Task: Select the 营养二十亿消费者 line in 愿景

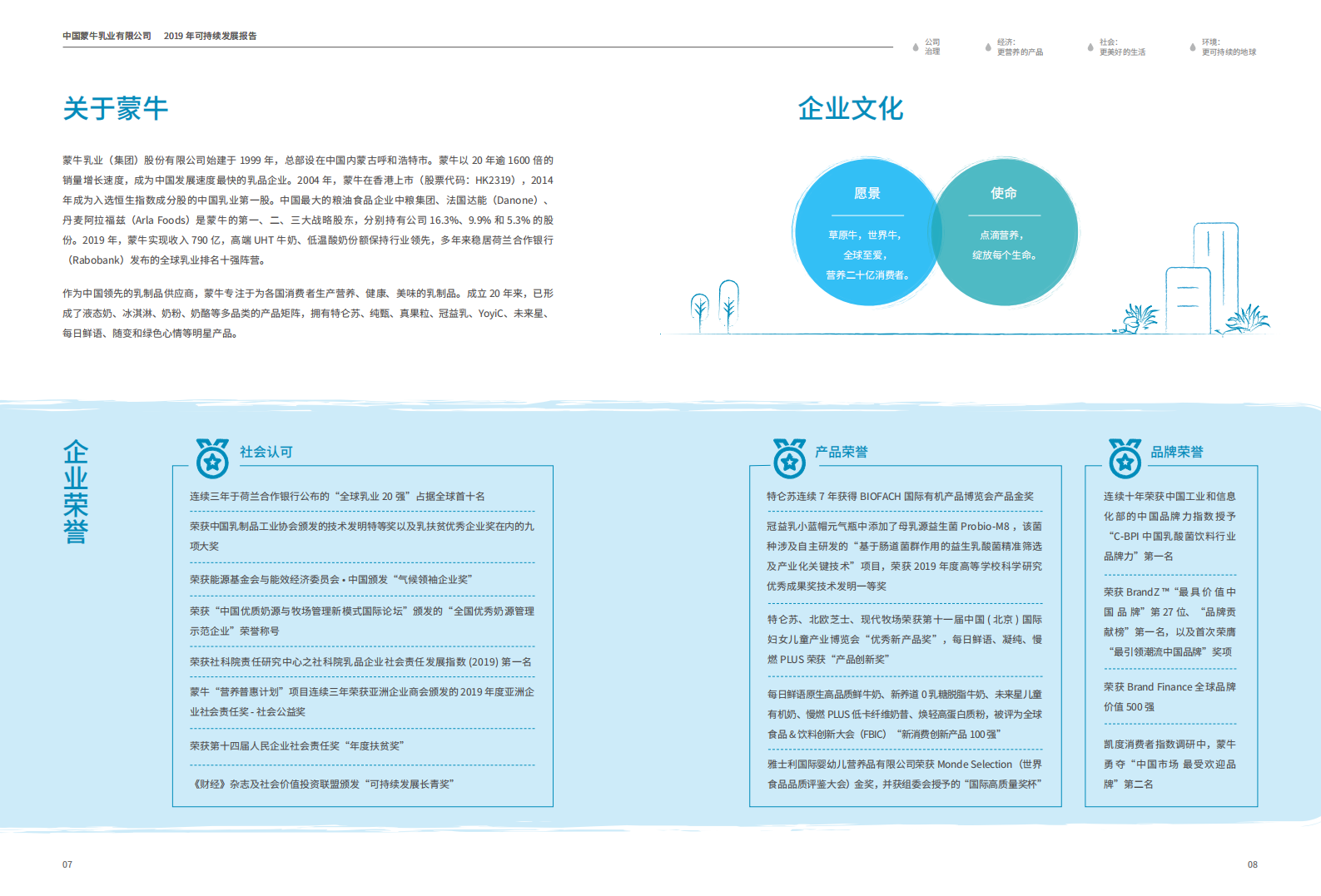Action: [868, 275]
